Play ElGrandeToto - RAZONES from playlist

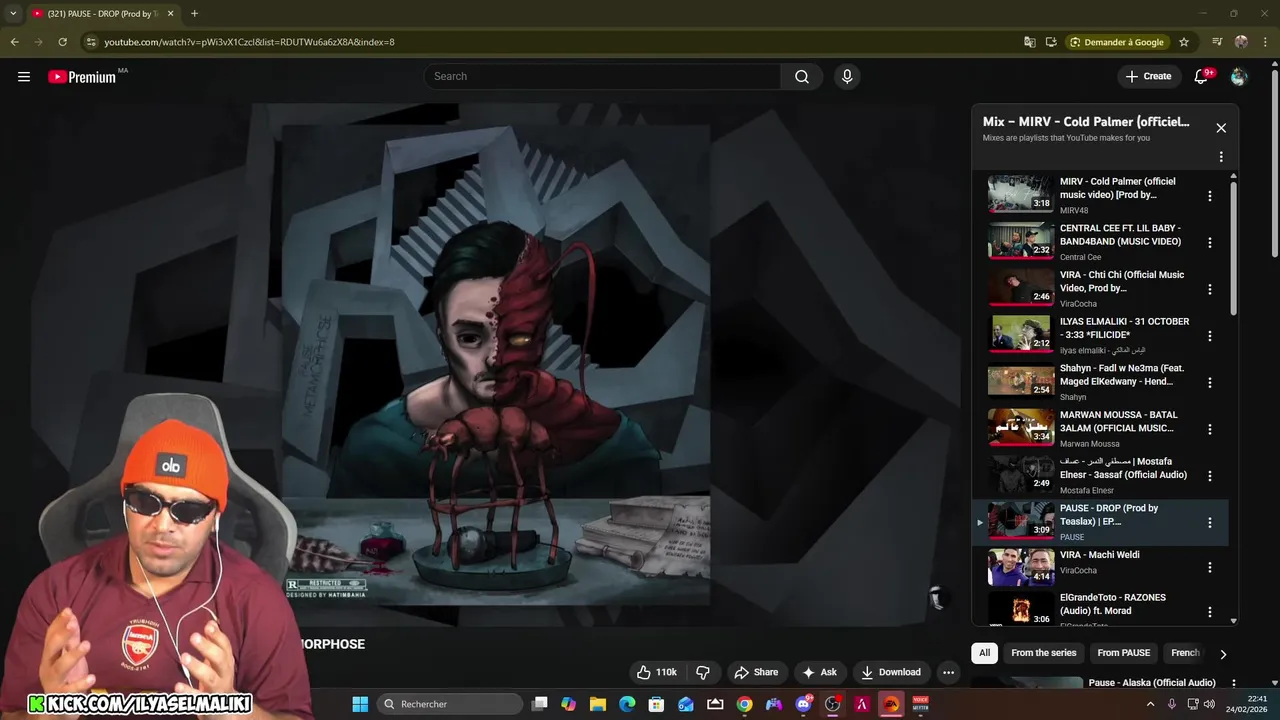(x=1100, y=609)
